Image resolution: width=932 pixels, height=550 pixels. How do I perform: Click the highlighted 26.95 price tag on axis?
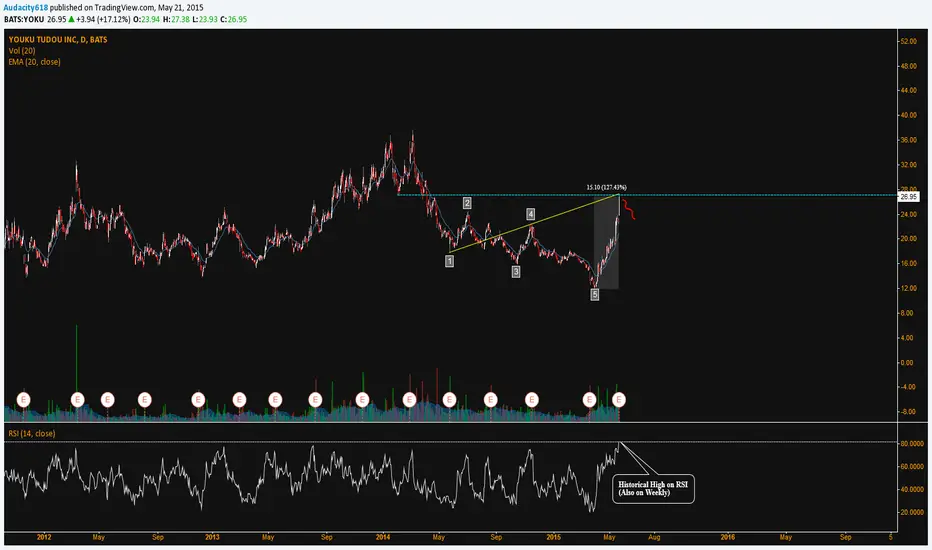pyautogui.click(x=909, y=197)
